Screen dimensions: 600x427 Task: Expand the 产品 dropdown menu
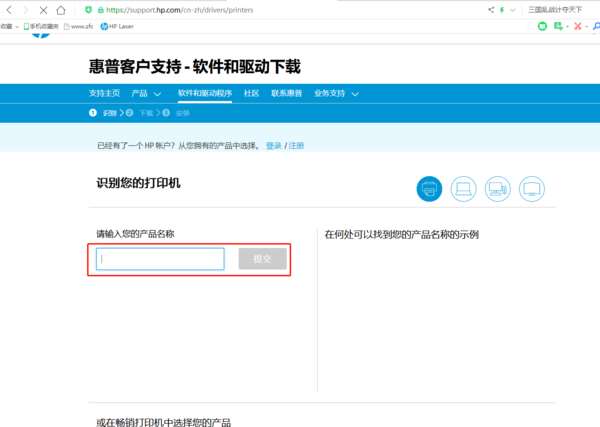coord(146,93)
